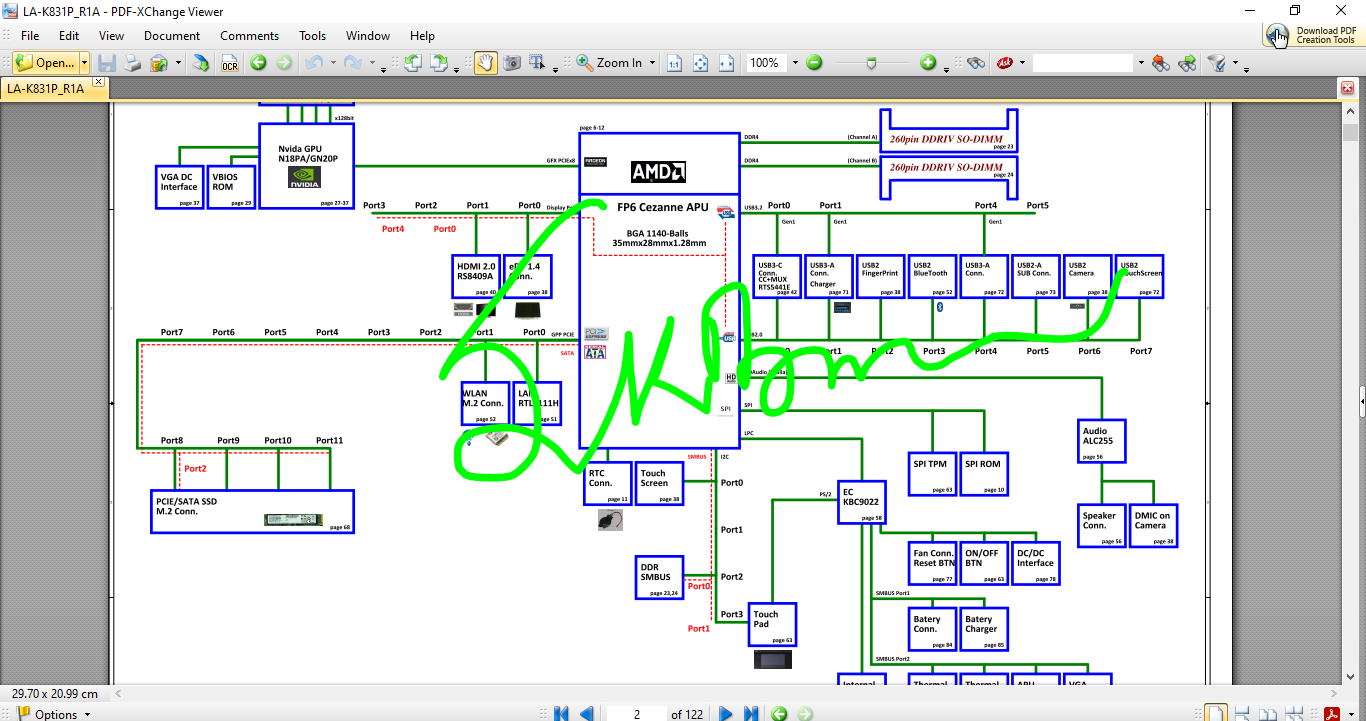
Task: Expand email icon dropdown arrow
Action: 178,63
